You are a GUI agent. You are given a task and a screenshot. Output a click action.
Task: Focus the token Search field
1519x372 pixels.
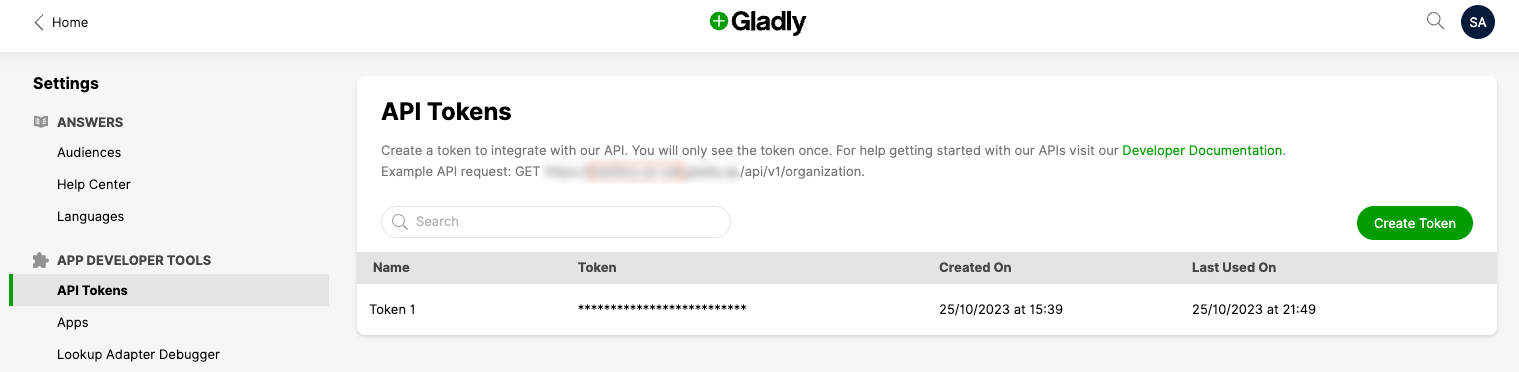point(556,222)
